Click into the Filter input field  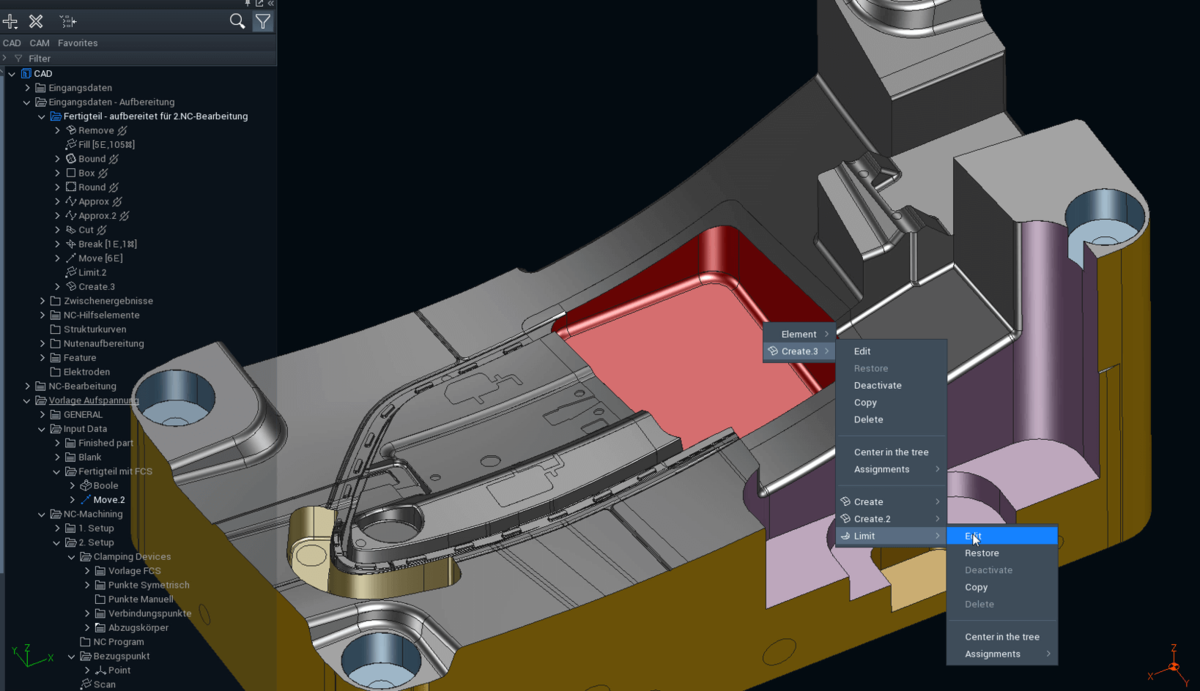(100, 58)
